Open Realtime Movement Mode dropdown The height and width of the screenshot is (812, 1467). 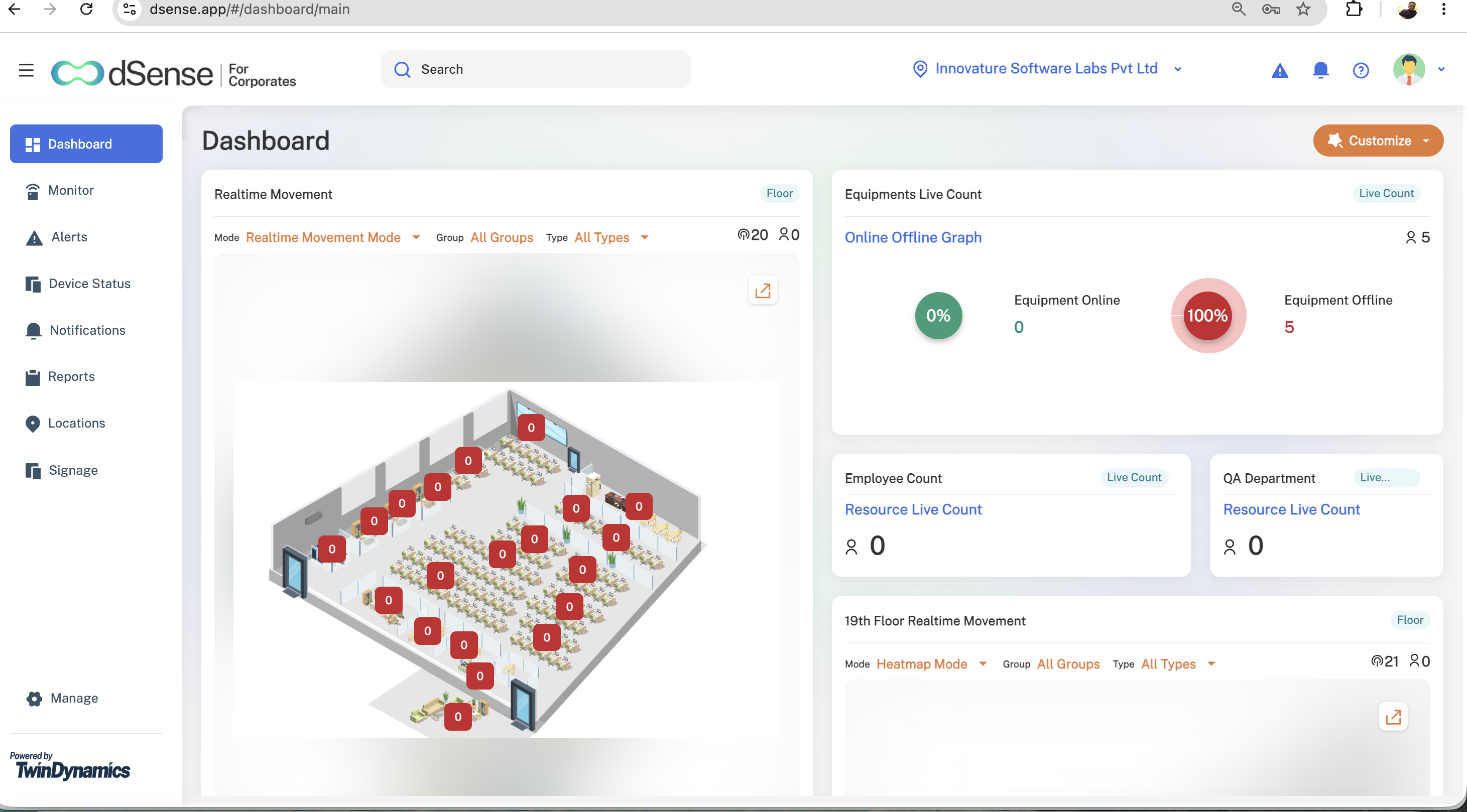click(x=333, y=237)
